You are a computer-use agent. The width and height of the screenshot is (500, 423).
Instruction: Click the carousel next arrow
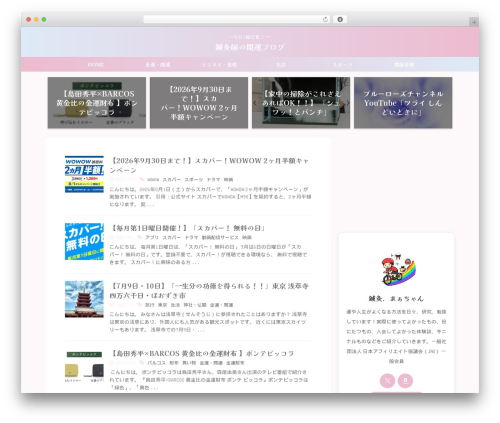tap(347, 103)
